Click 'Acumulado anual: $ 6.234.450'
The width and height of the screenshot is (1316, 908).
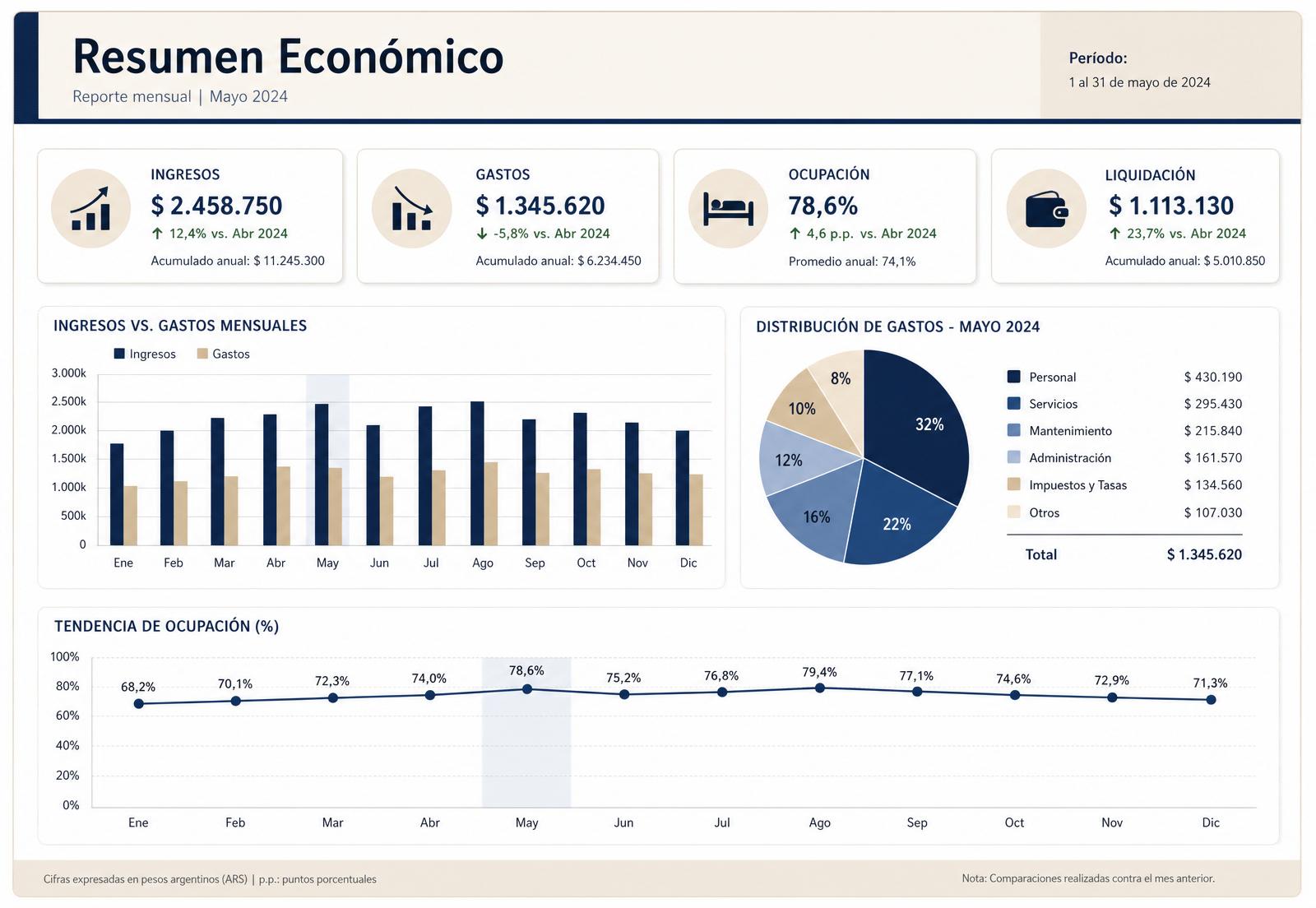tap(558, 261)
